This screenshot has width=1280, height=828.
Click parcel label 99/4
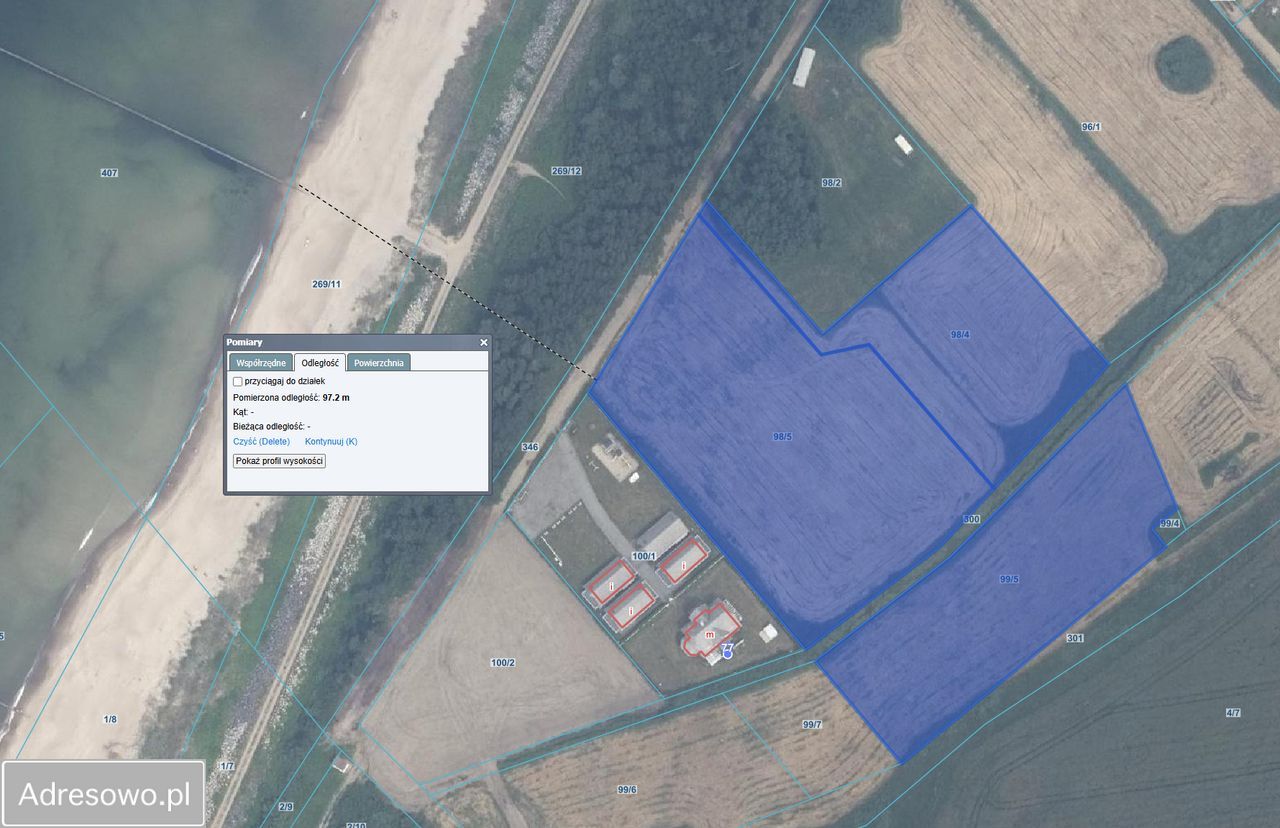click(1170, 523)
